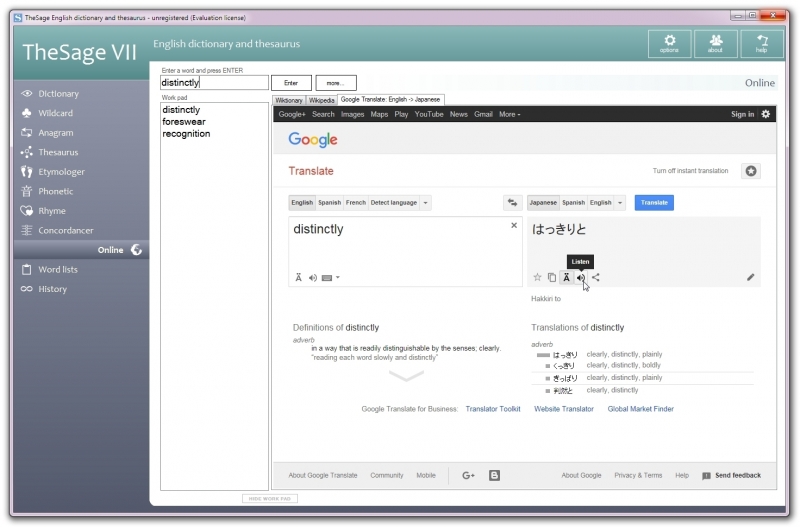Viewport: 800px width, 527px height.
Task: Open the about button
Action: 715,44
